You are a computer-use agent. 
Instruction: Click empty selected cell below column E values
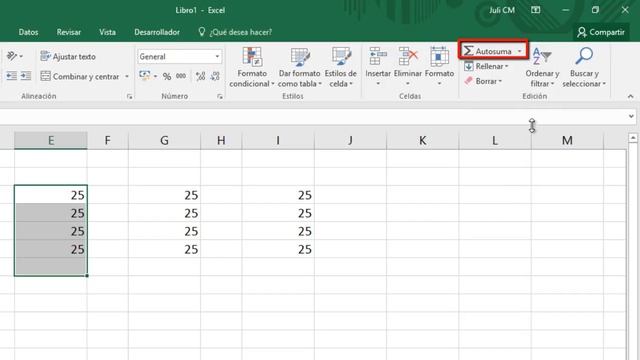[x=51, y=267]
